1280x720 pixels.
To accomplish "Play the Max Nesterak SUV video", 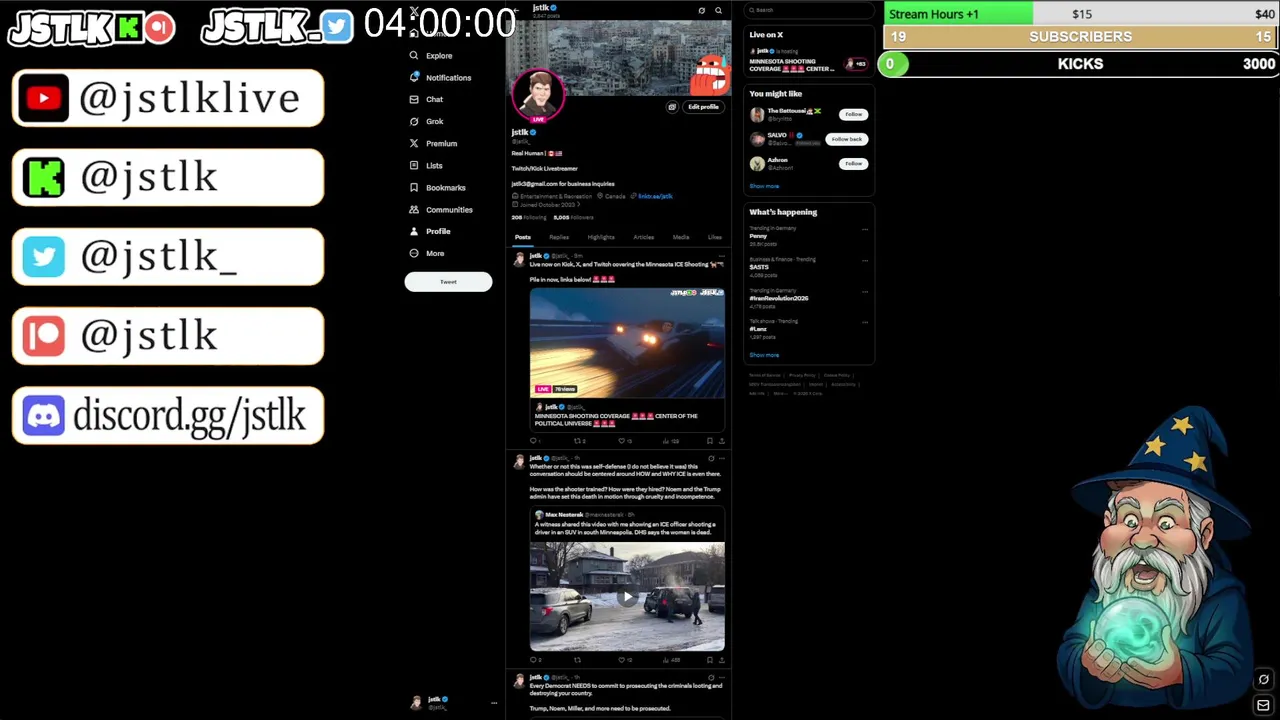I will [x=627, y=597].
